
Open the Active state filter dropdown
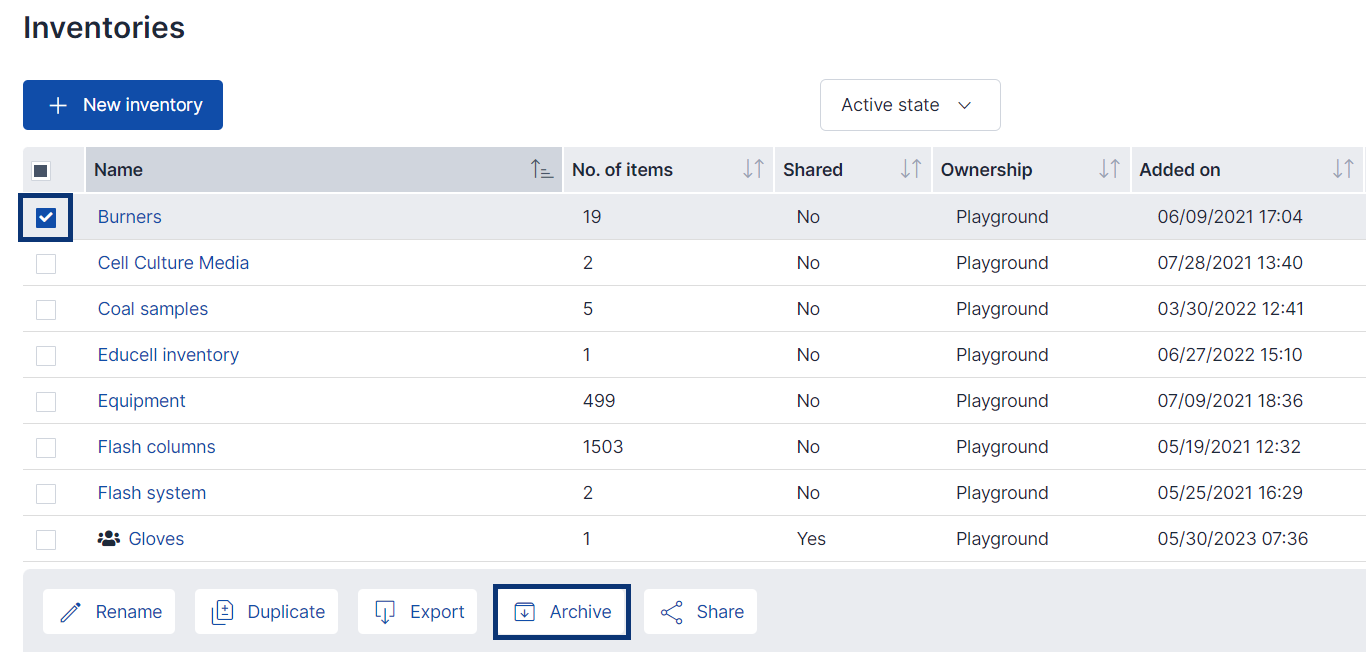(x=909, y=104)
